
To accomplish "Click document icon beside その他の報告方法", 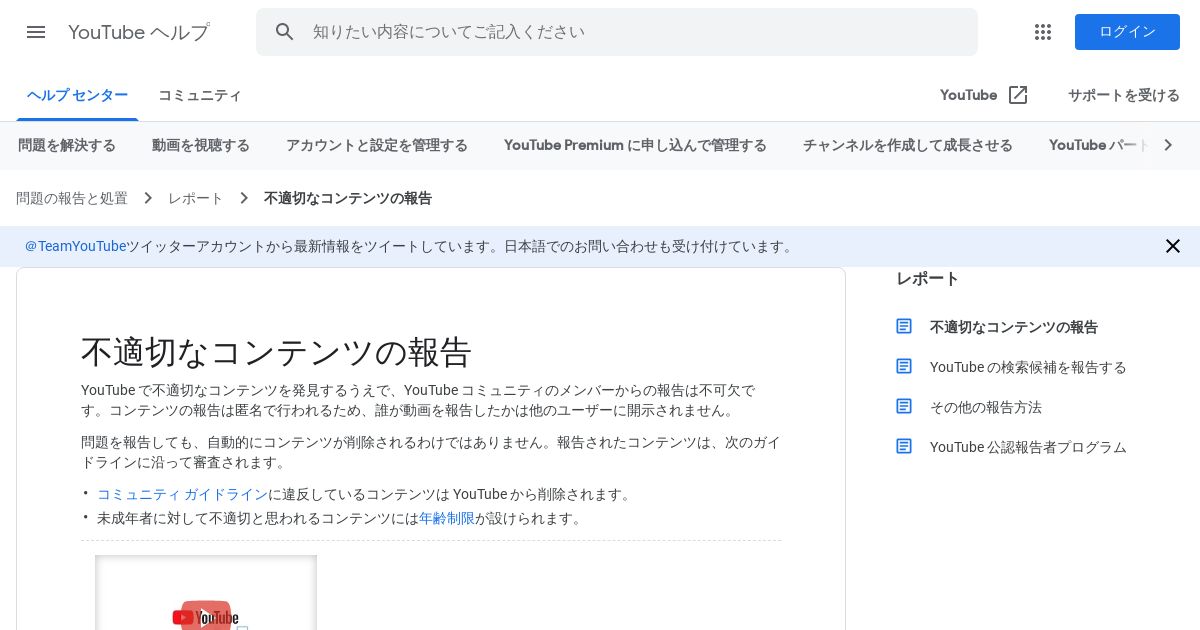I will 904,406.
